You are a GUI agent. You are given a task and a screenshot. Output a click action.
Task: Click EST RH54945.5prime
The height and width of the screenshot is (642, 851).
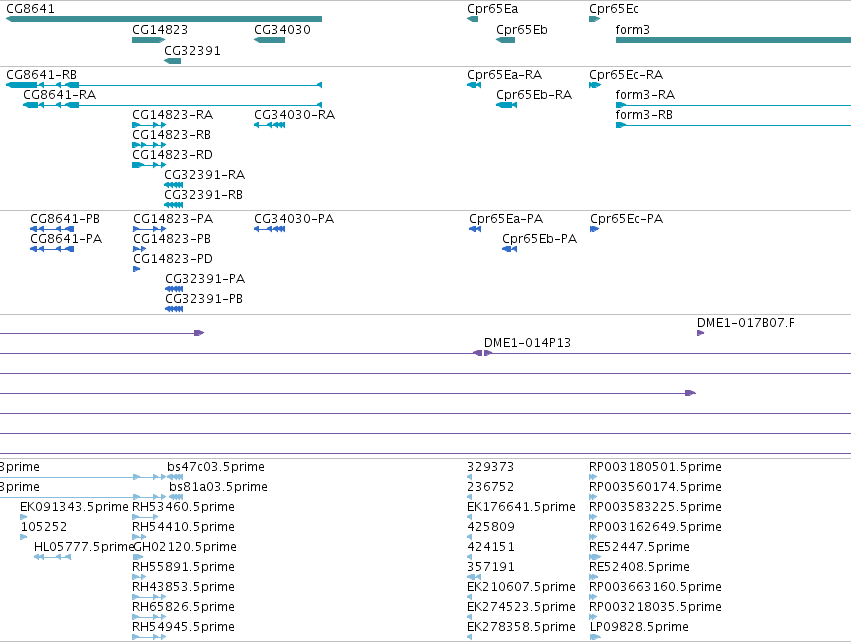149,637
